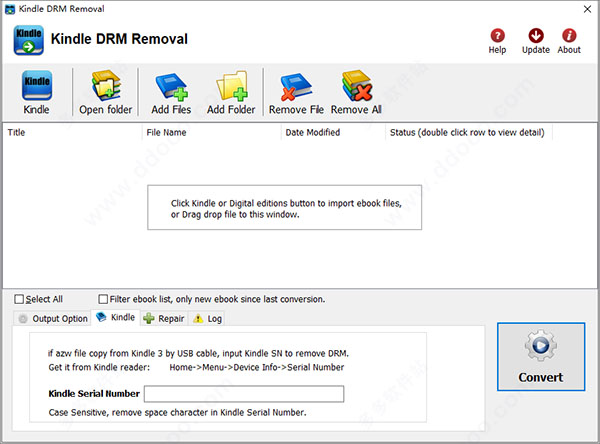The image size is (600, 444).
Task: Open the Repair tab
Action: [164, 318]
